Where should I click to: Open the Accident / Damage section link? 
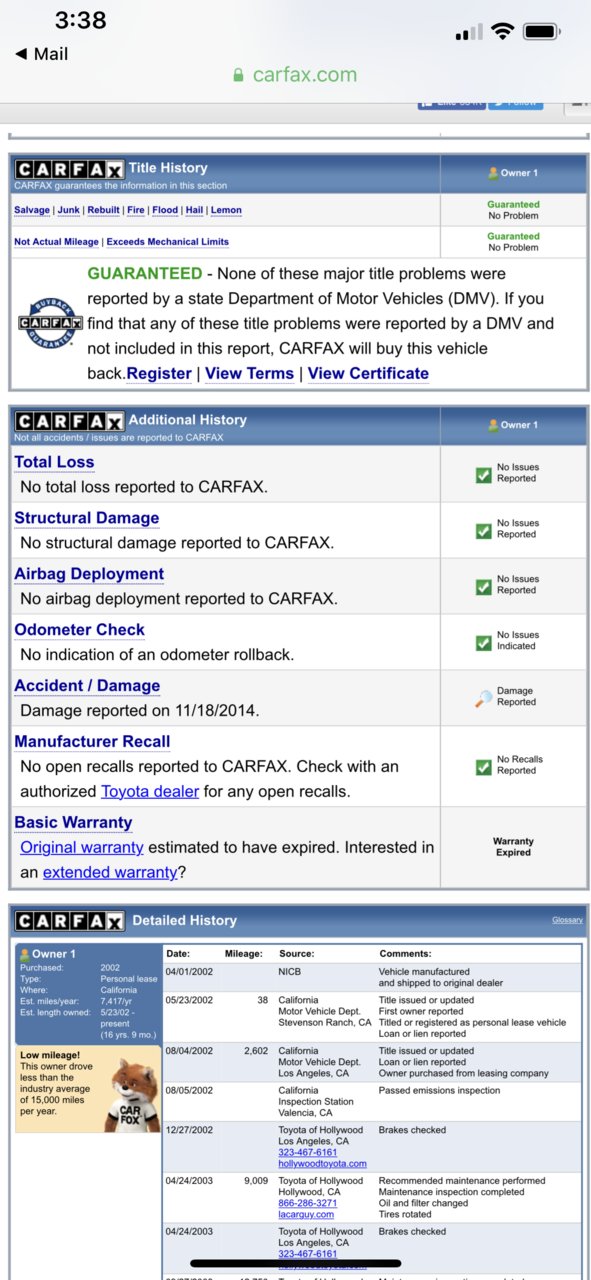87,686
